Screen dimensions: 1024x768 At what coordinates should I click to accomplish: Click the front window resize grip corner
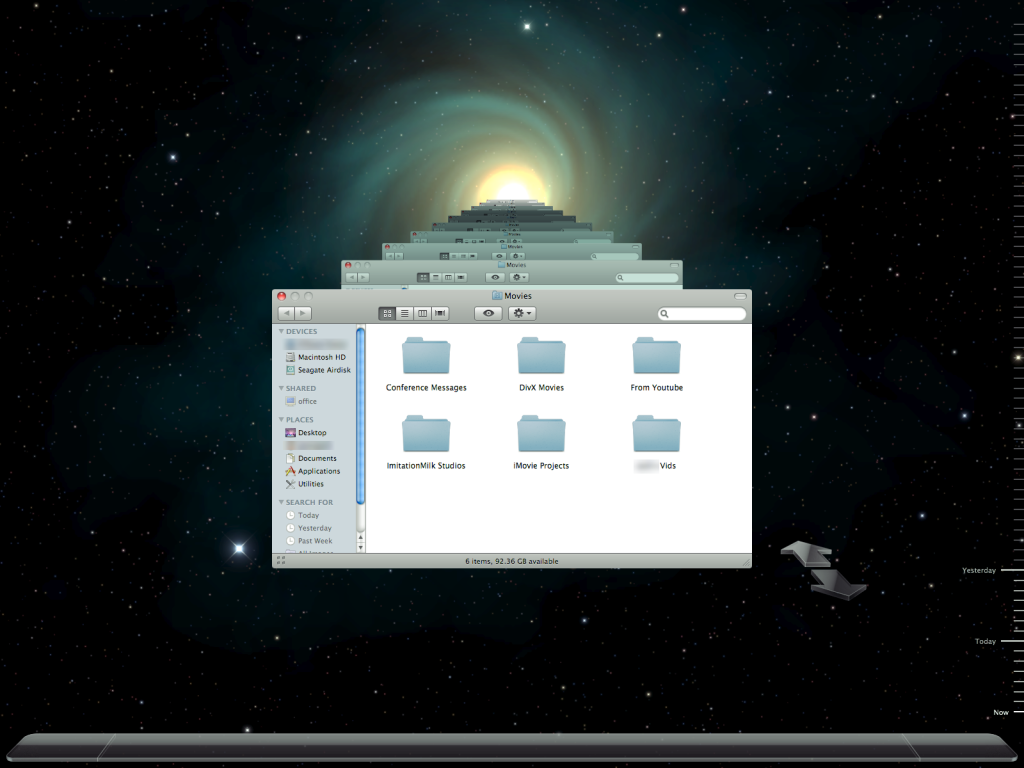tap(746, 562)
